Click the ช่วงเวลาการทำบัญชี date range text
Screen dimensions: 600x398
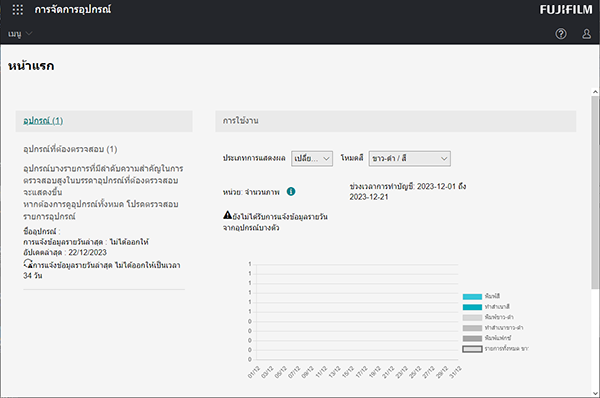click(408, 192)
